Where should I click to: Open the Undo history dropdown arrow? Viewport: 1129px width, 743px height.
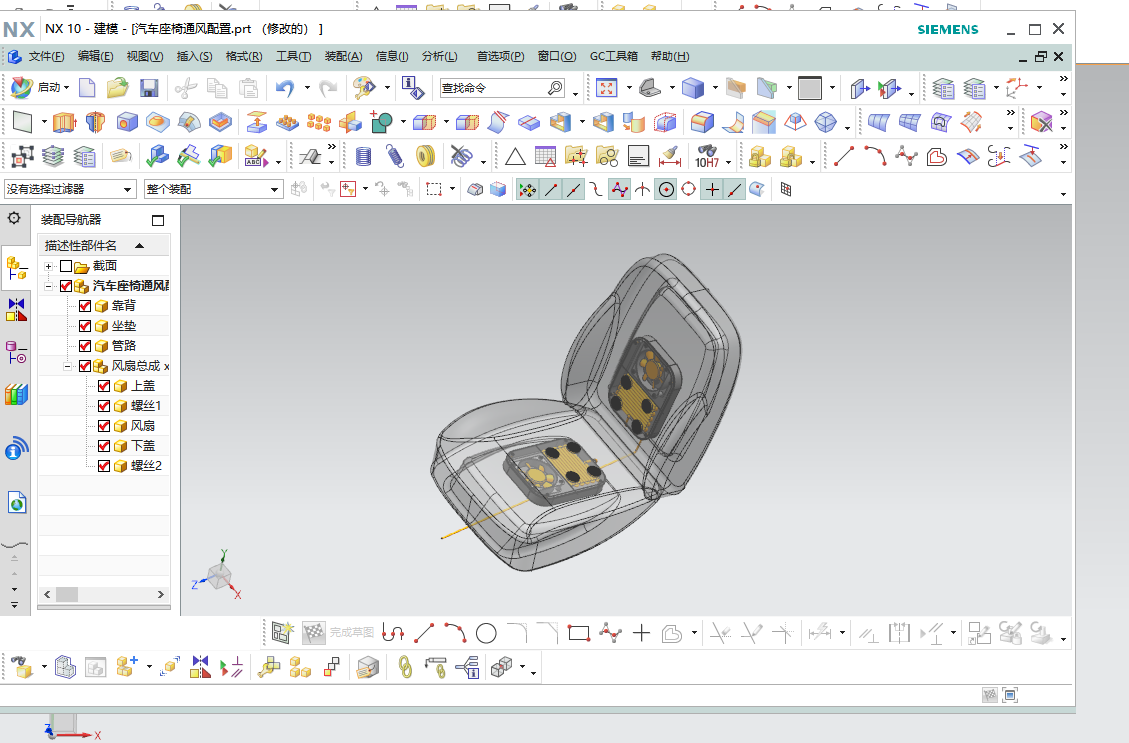tap(307, 88)
